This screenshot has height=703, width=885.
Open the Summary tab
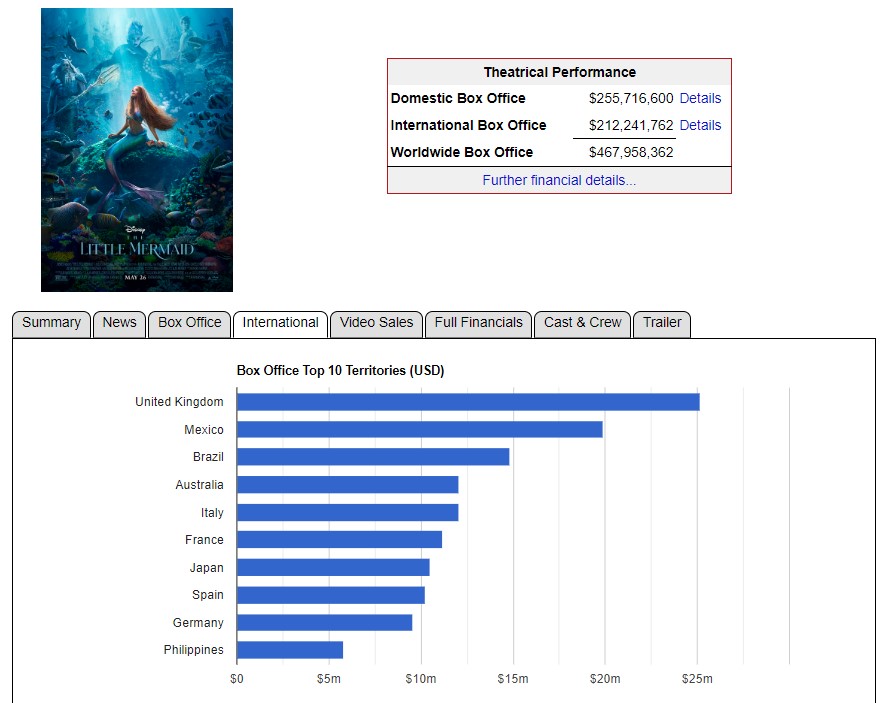coord(51,323)
